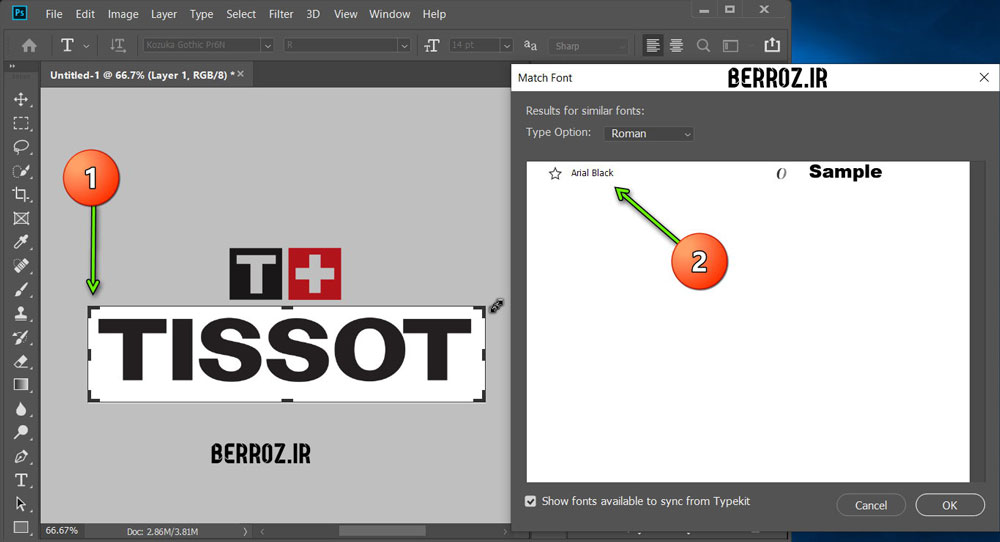Image resolution: width=1000 pixels, height=542 pixels.
Task: Open the Type menu
Action: point(202,14)
